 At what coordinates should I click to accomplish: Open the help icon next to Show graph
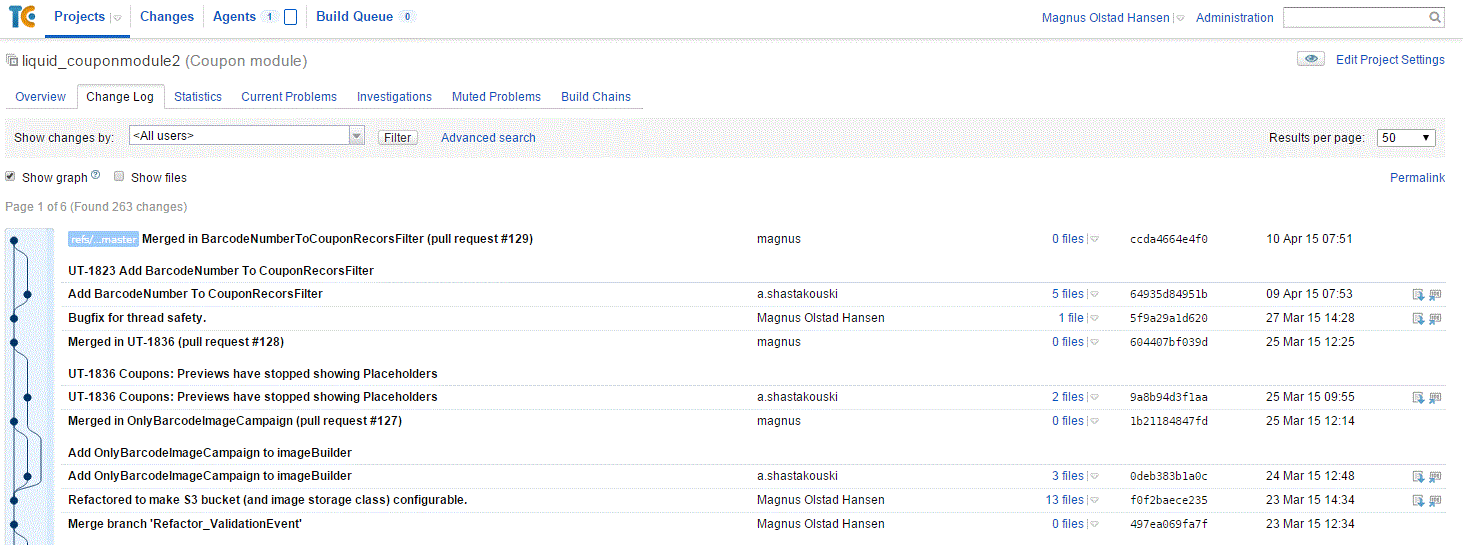coord(96,175)
